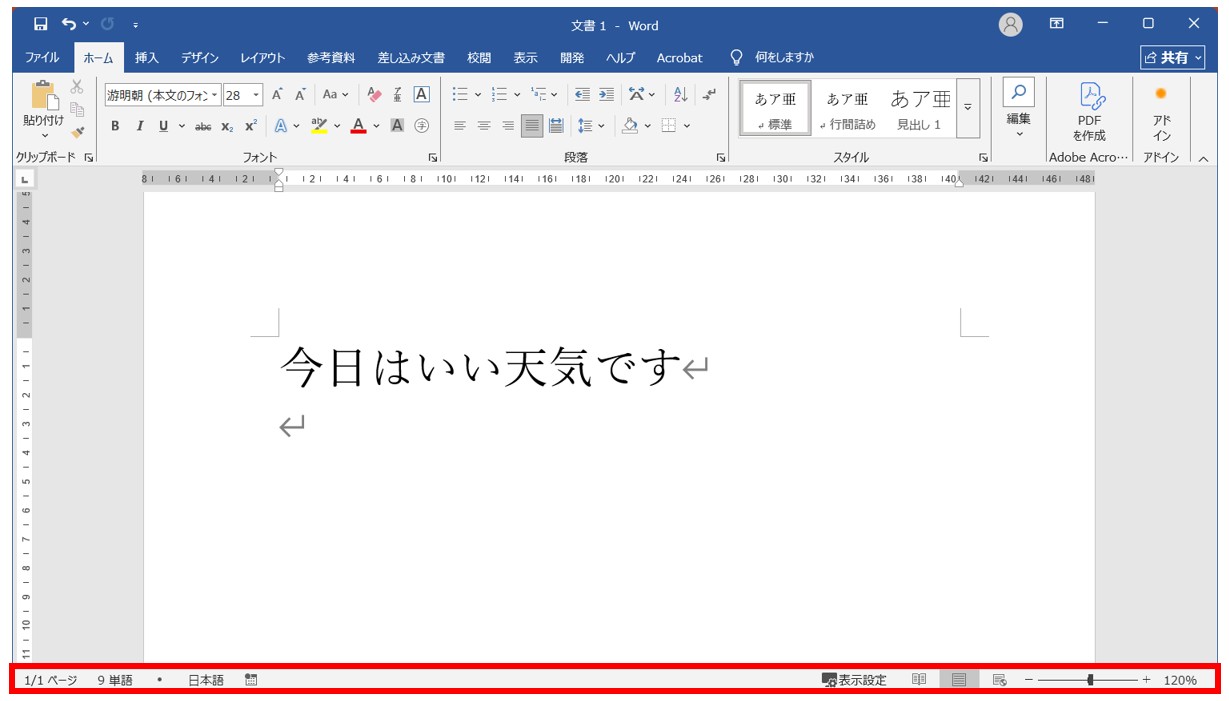Click the red font color button

[358, 126]
